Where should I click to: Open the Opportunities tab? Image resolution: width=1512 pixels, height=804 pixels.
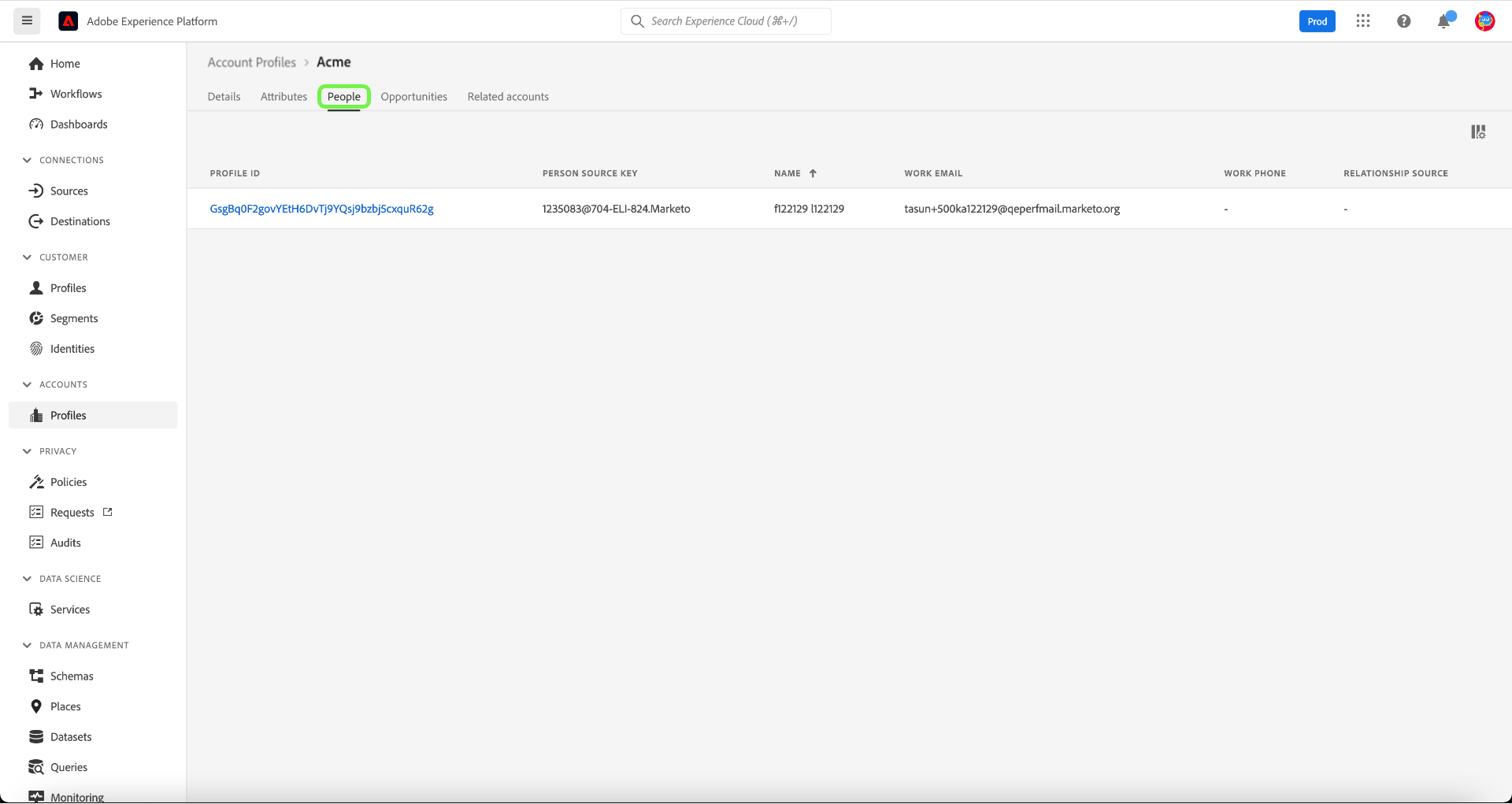click(414, 97)
